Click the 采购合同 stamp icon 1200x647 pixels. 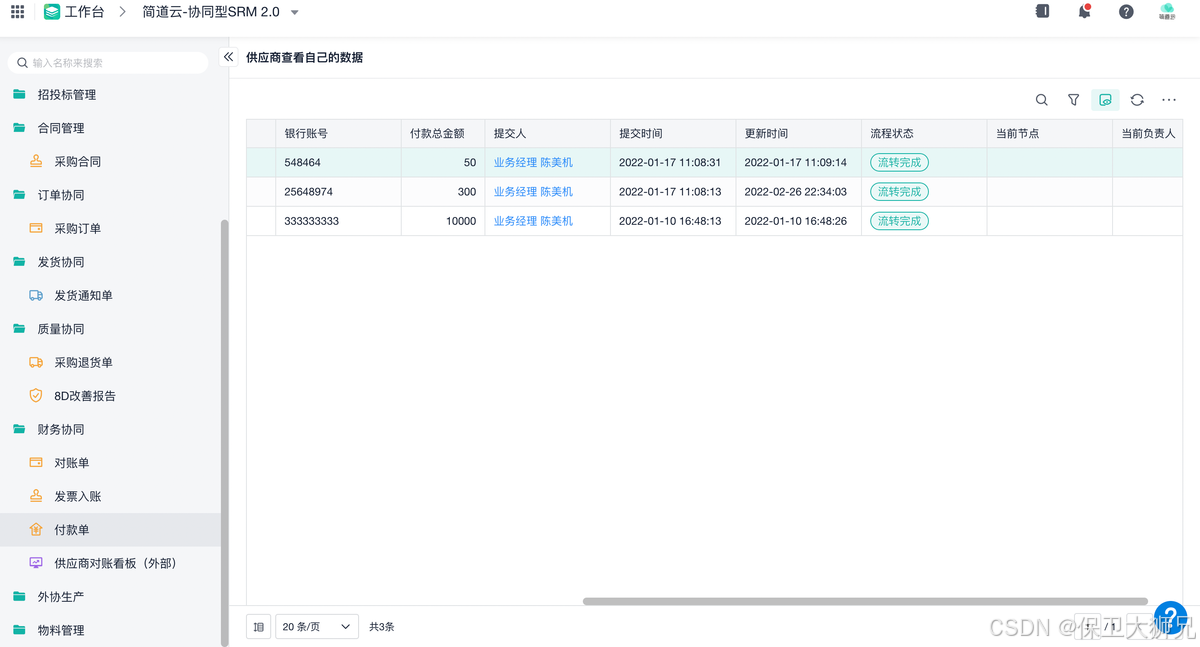[x=36, y=161]
